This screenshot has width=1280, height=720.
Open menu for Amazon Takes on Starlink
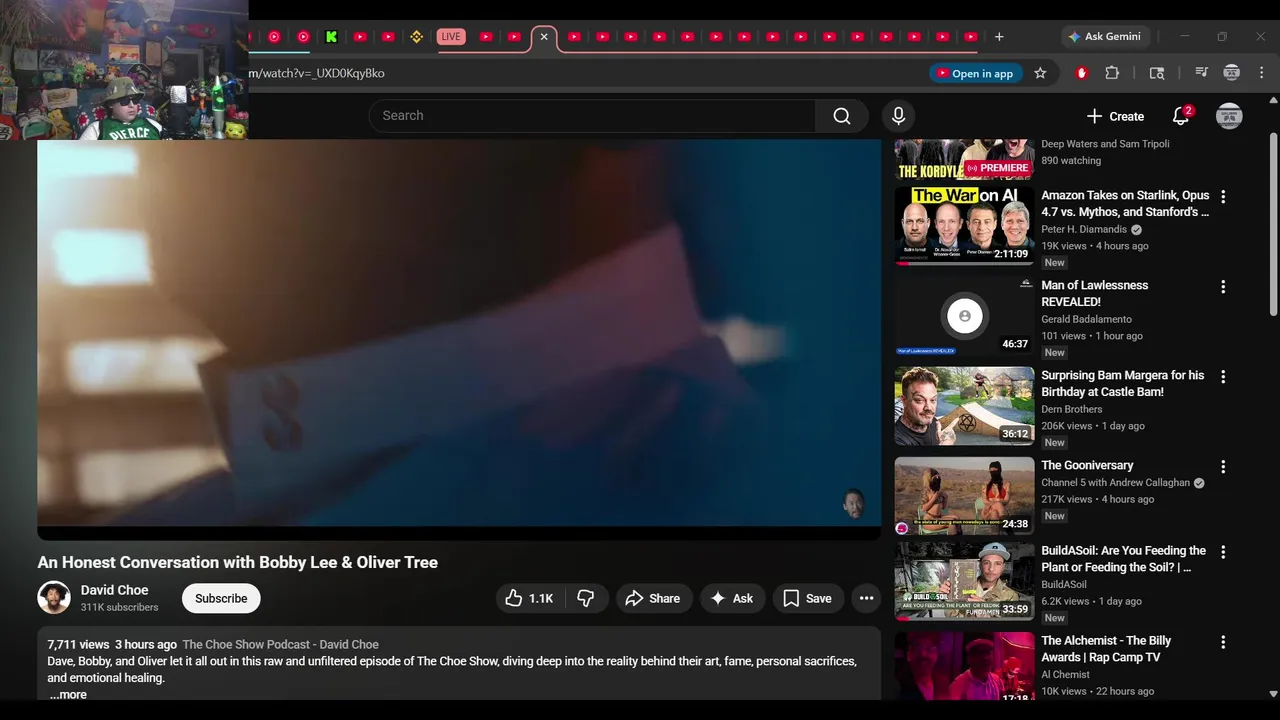click(x=1222, y=197)
